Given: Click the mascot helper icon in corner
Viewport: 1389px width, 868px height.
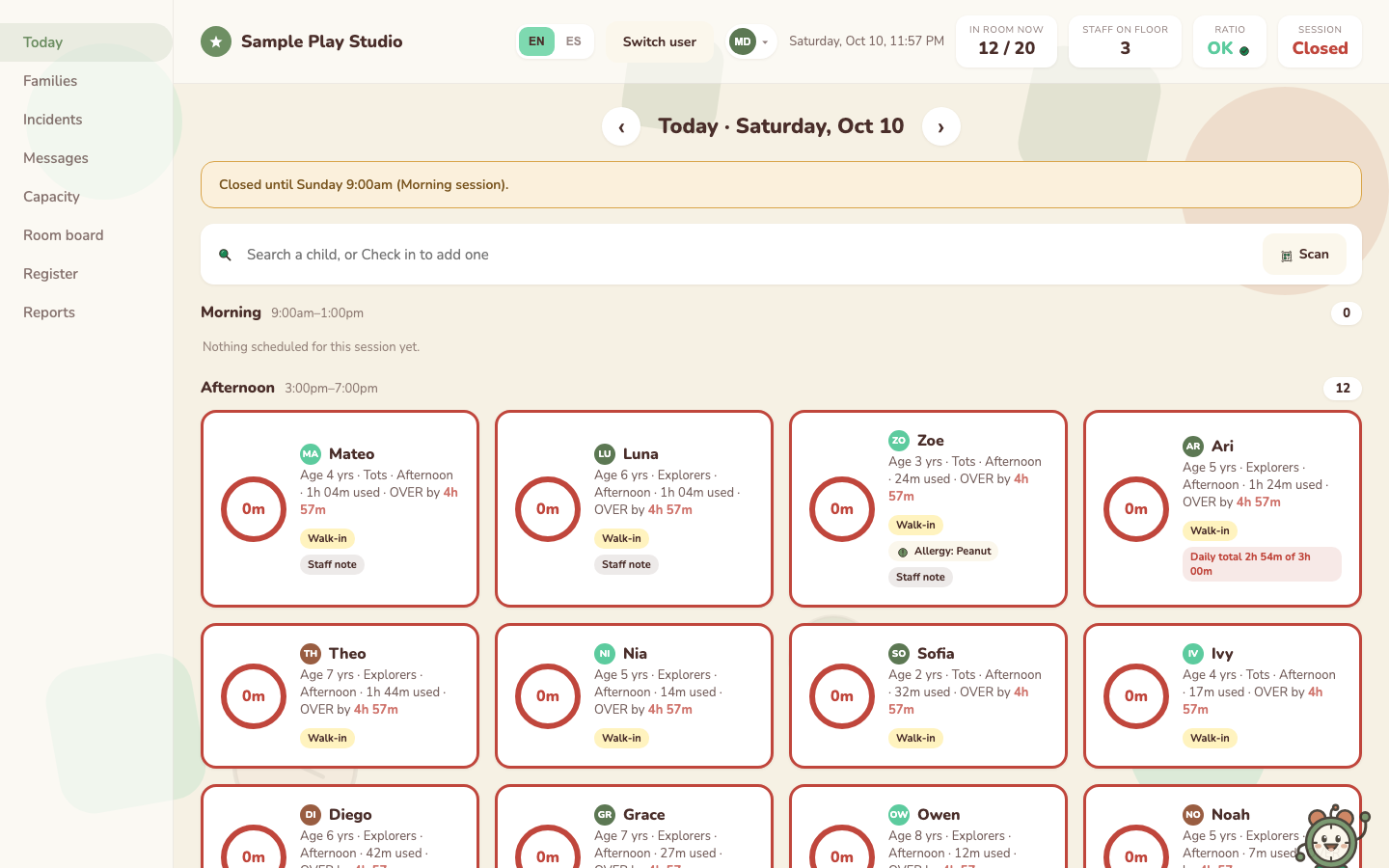Looking at the screenshot, I should click(x=1333, y=836).
